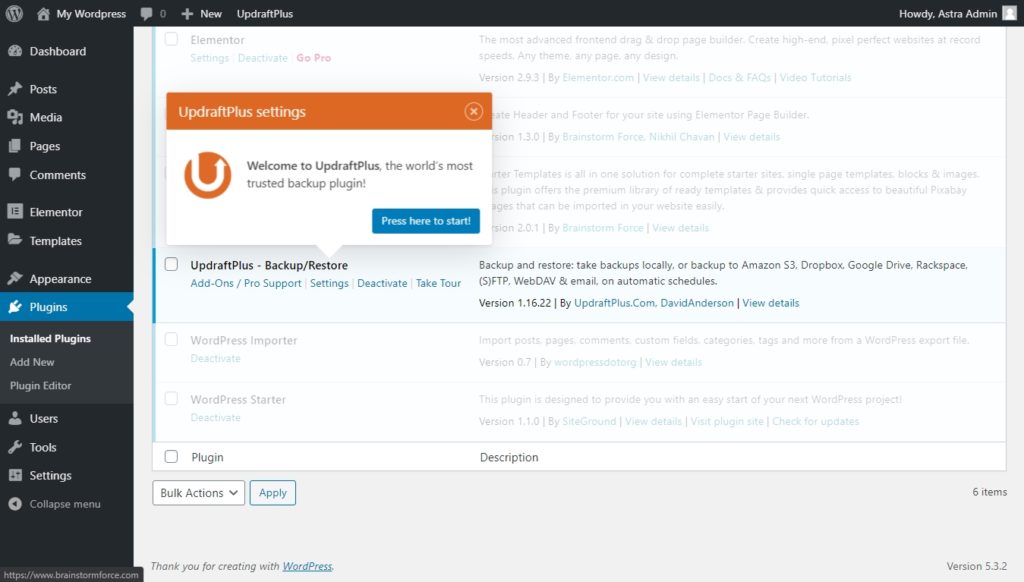This screenshot has height=582, width=1024.
Task: Click the Version 5.3.2 footer text
Action: (x=976, y=566)
